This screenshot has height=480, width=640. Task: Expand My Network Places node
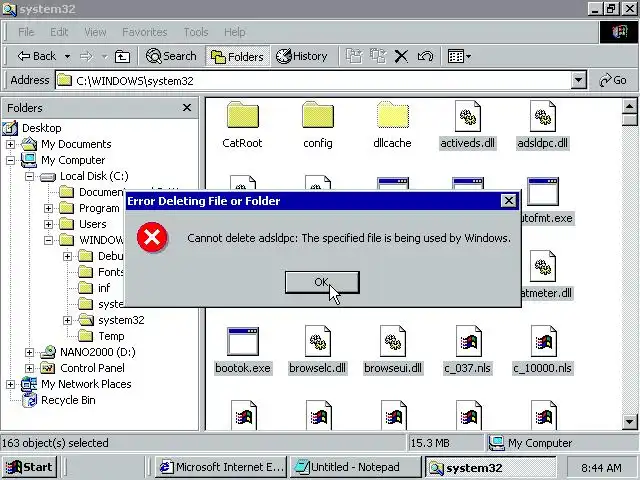click(x=10, y=384)
